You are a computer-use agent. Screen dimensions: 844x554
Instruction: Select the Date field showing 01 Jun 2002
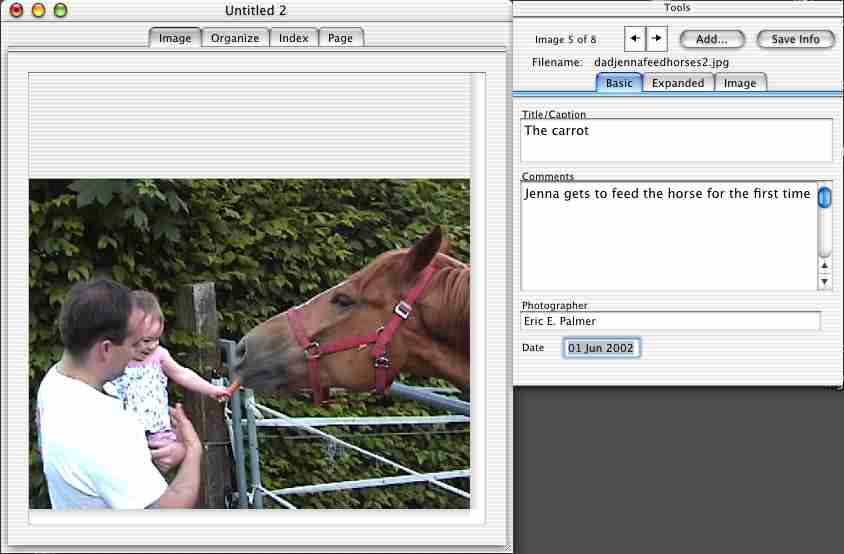601,348
